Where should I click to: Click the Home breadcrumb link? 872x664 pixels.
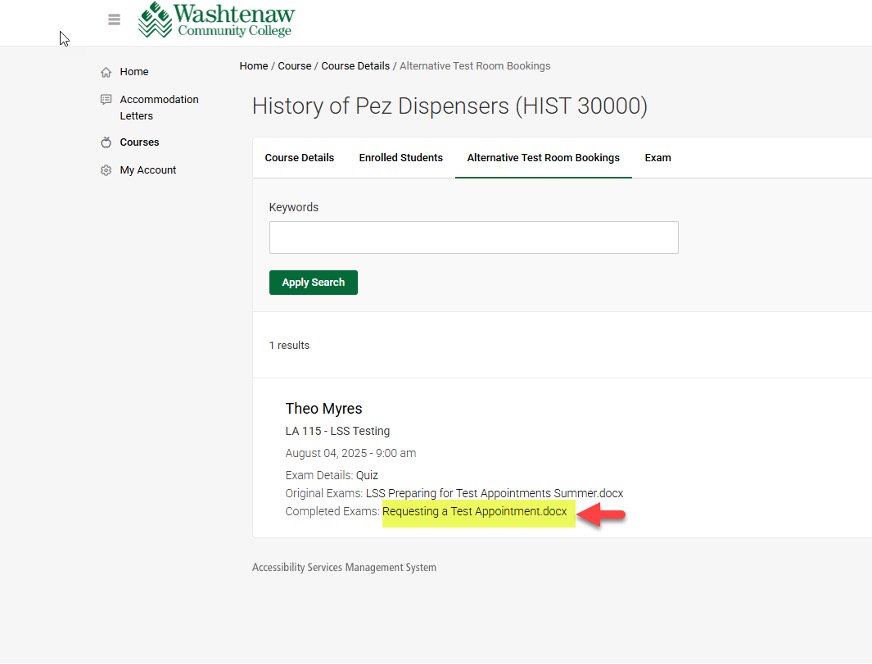click(254, 66)
